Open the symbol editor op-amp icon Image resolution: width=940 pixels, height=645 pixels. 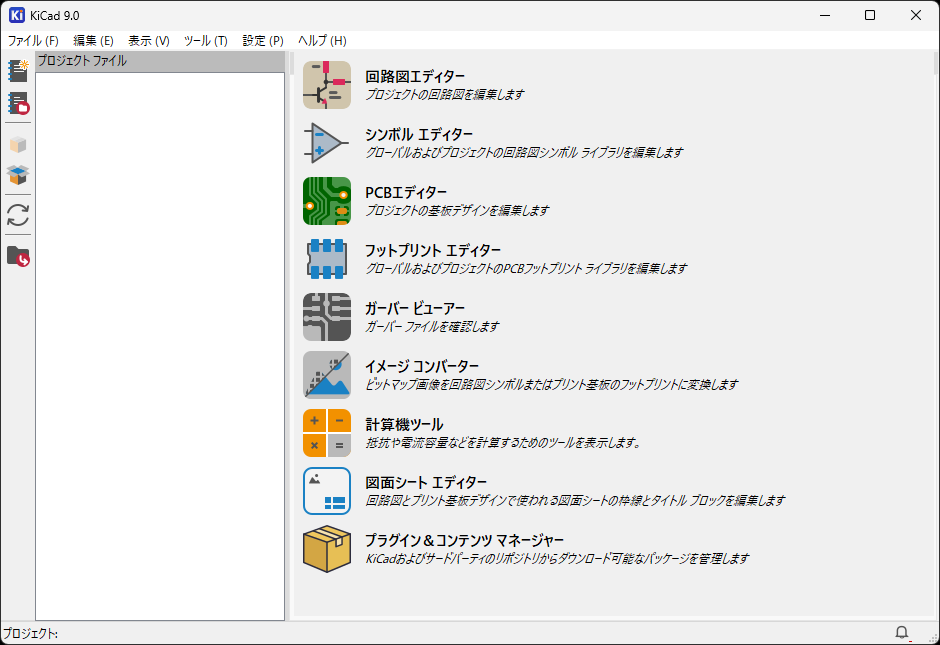pos(327,143)
